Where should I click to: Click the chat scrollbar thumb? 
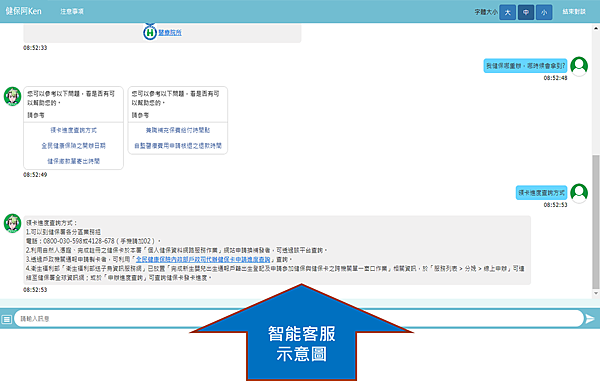click(596, 222)
